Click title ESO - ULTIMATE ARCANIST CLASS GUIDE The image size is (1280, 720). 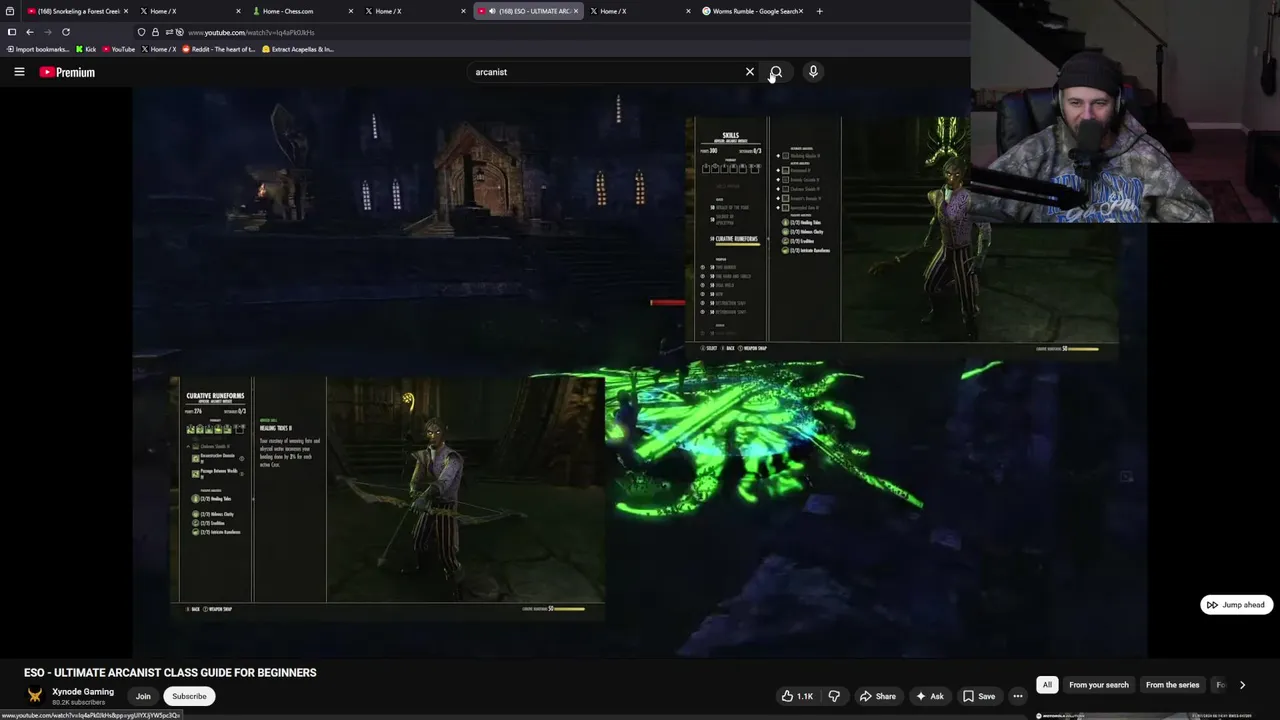[170, 673]
